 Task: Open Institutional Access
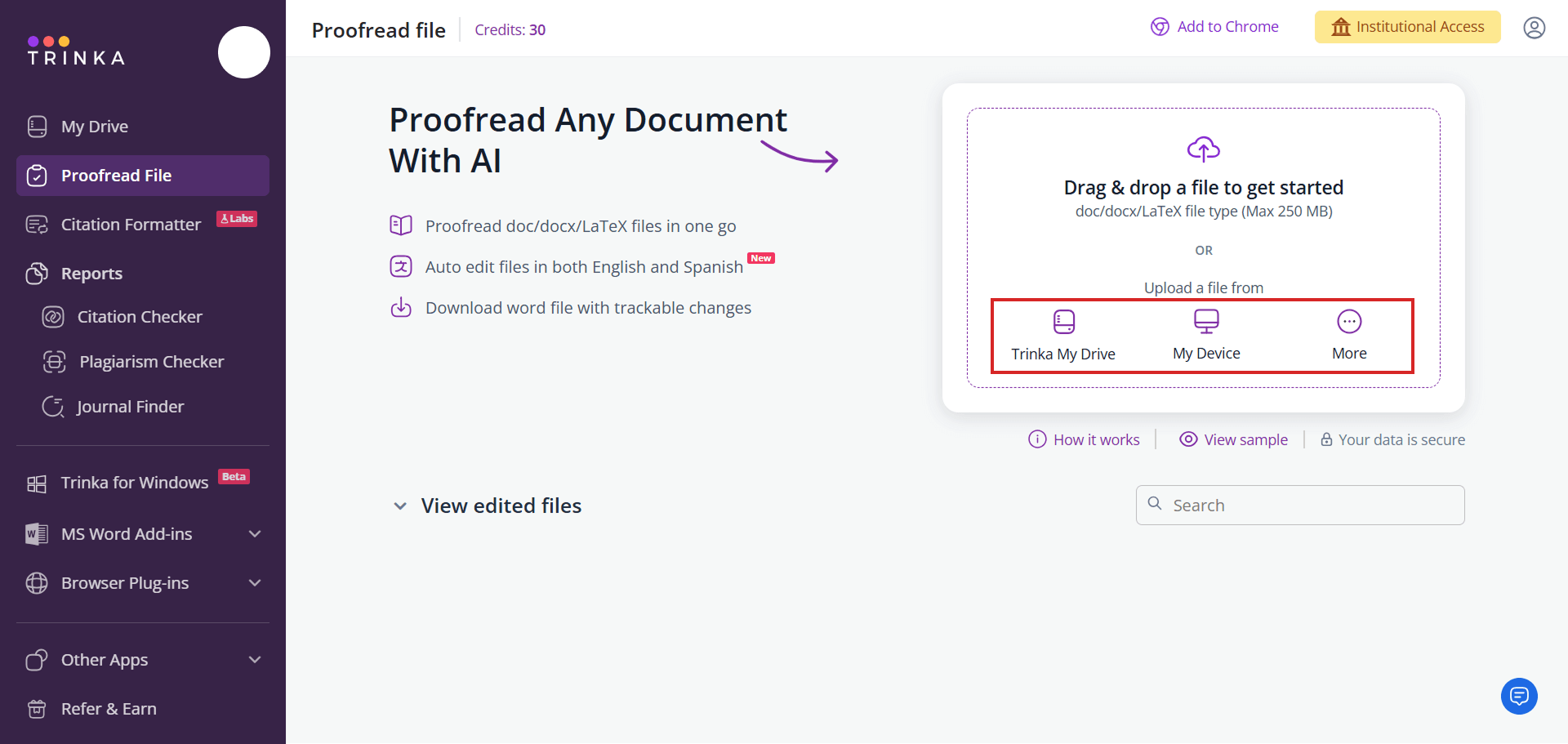1407,27
